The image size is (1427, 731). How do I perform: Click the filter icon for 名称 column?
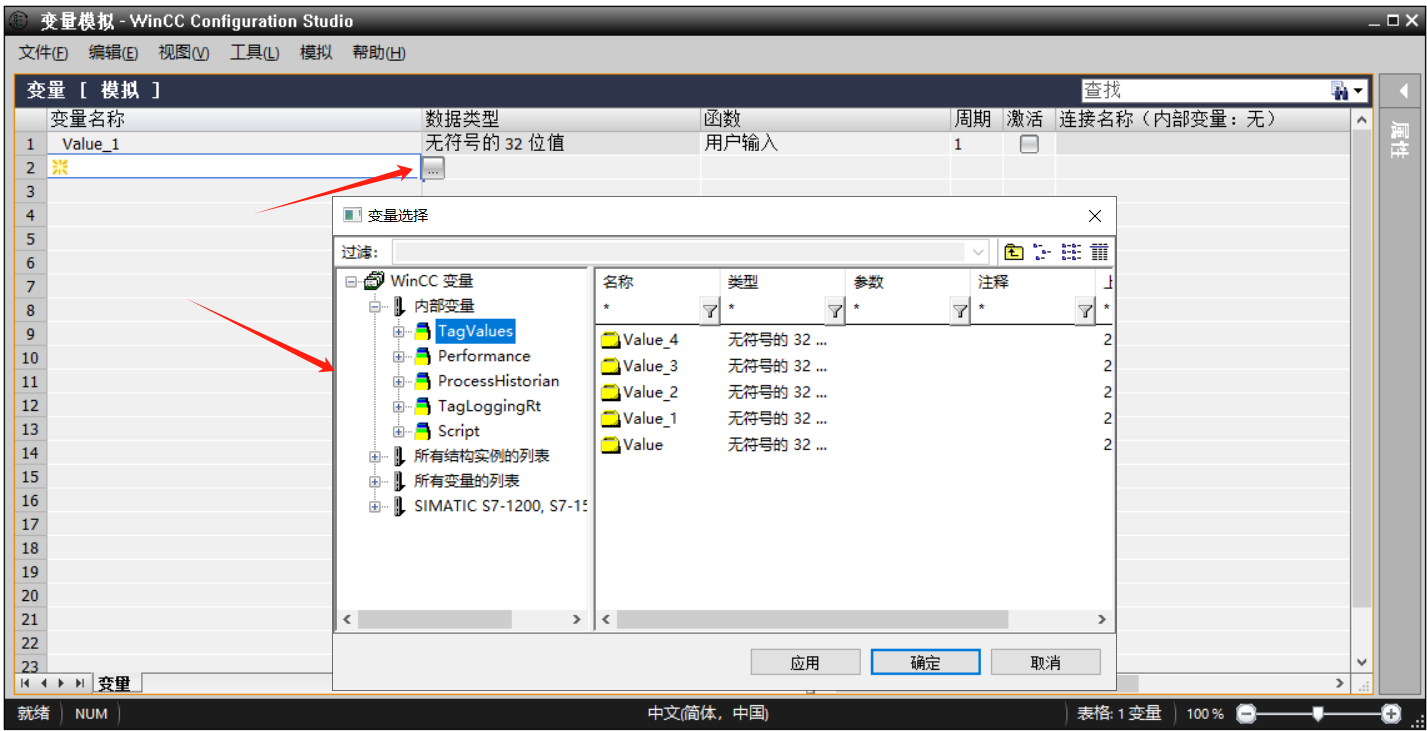(709, 311)
